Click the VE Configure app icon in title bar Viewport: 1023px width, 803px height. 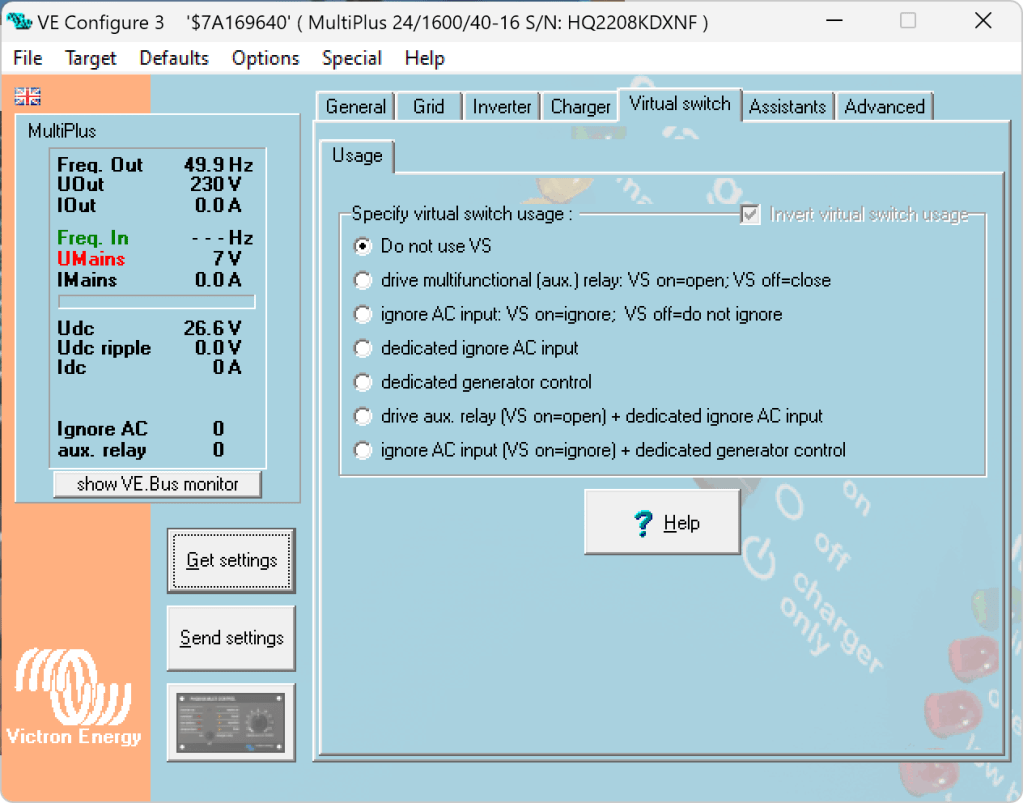[x=19, y=21]
